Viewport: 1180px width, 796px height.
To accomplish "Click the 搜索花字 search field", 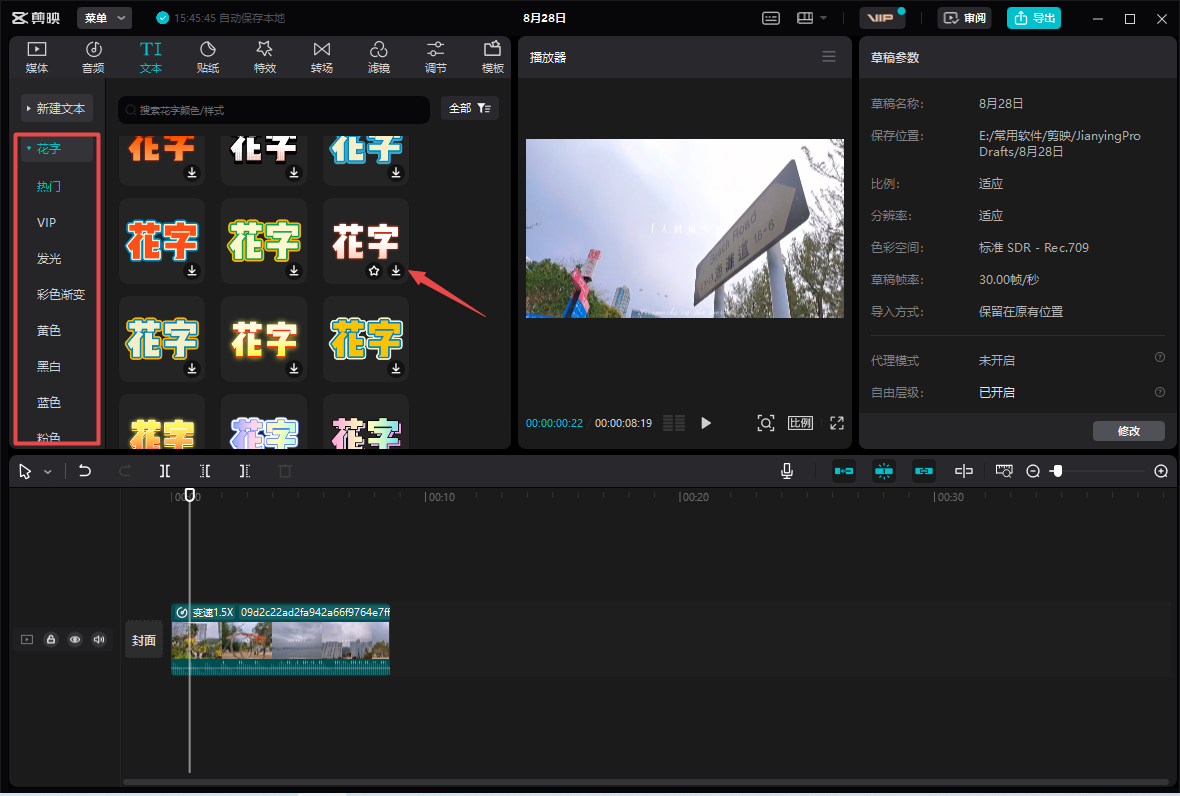I will pyautogui.click(x=275, y=110).
